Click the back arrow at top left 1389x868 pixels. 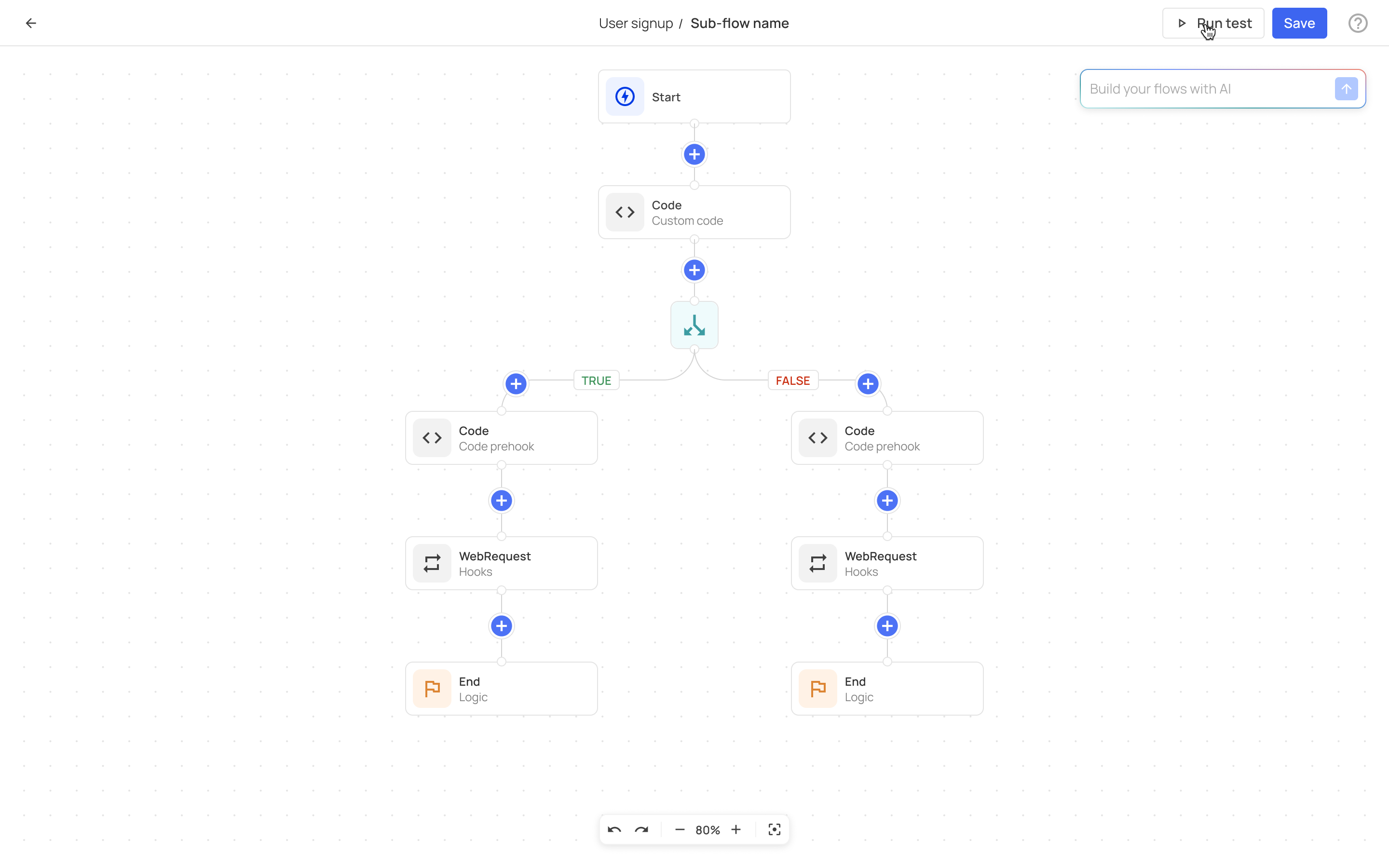(31, 23)
